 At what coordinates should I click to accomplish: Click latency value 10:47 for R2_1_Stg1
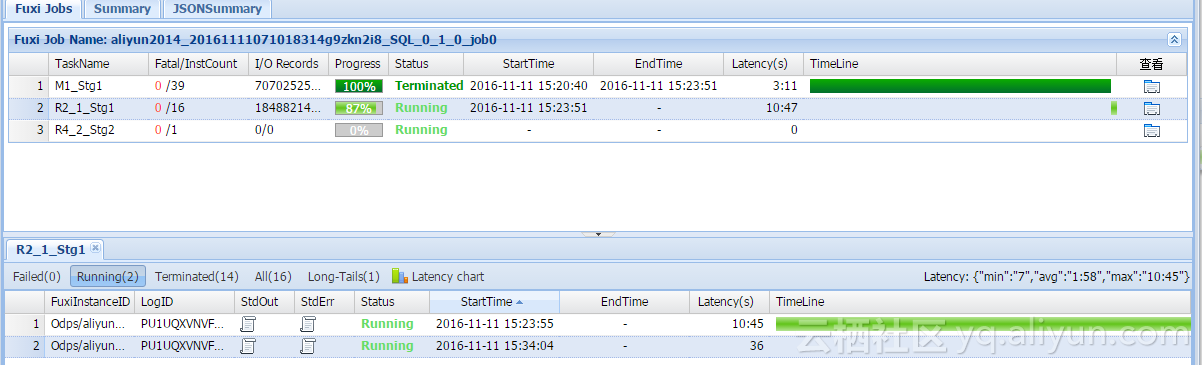coord(781,108)
